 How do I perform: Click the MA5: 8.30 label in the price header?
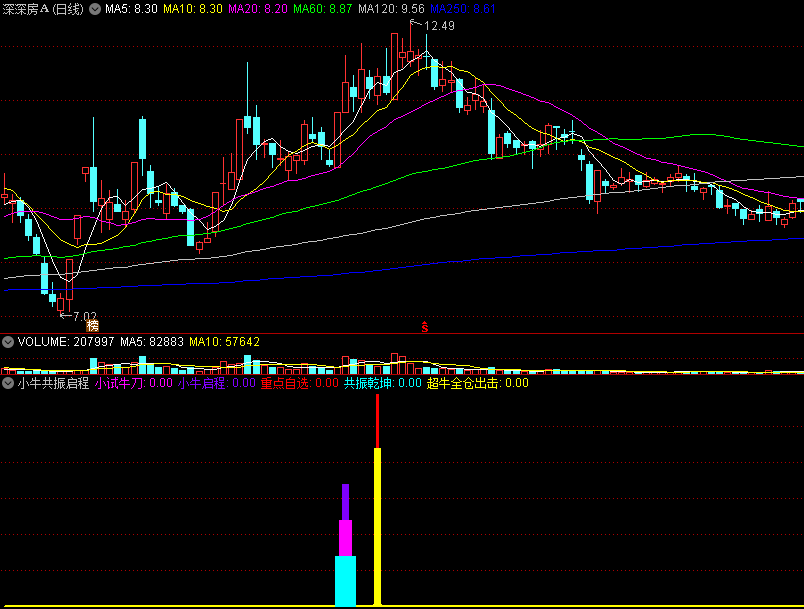click(131, 9)
